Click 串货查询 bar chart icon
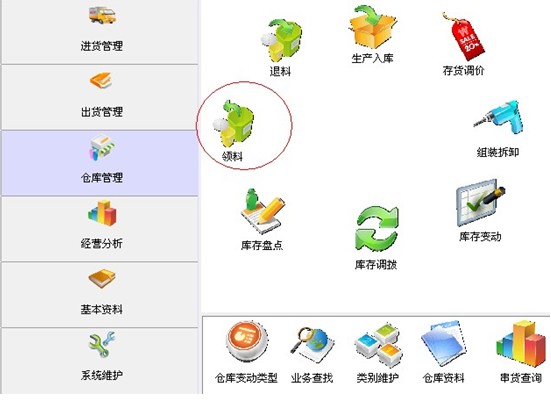The image size is (551, 400). coord(521,344)
